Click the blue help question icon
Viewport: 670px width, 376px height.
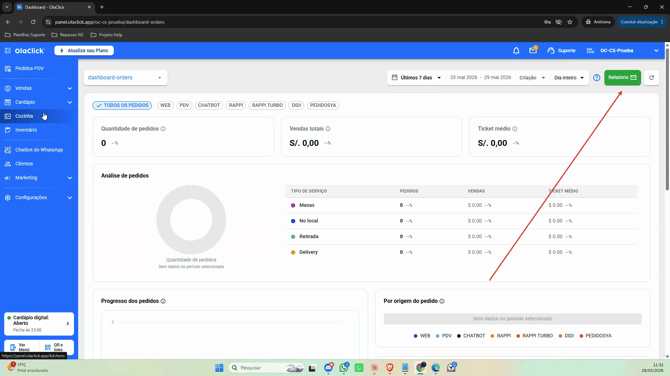point(597,78)
